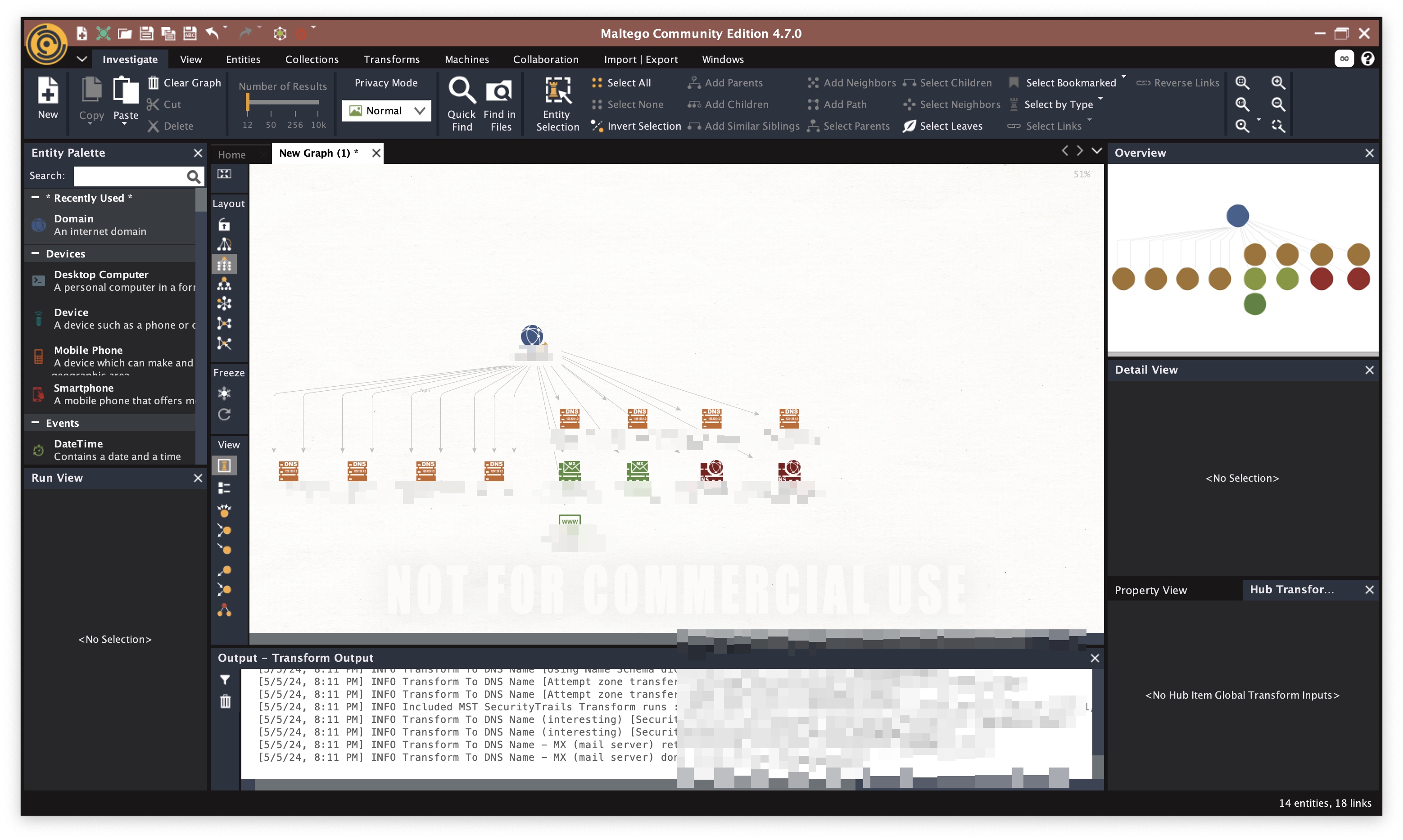
Task: Toggle the layout lock icon under Layout
Action: coord(224,225)
